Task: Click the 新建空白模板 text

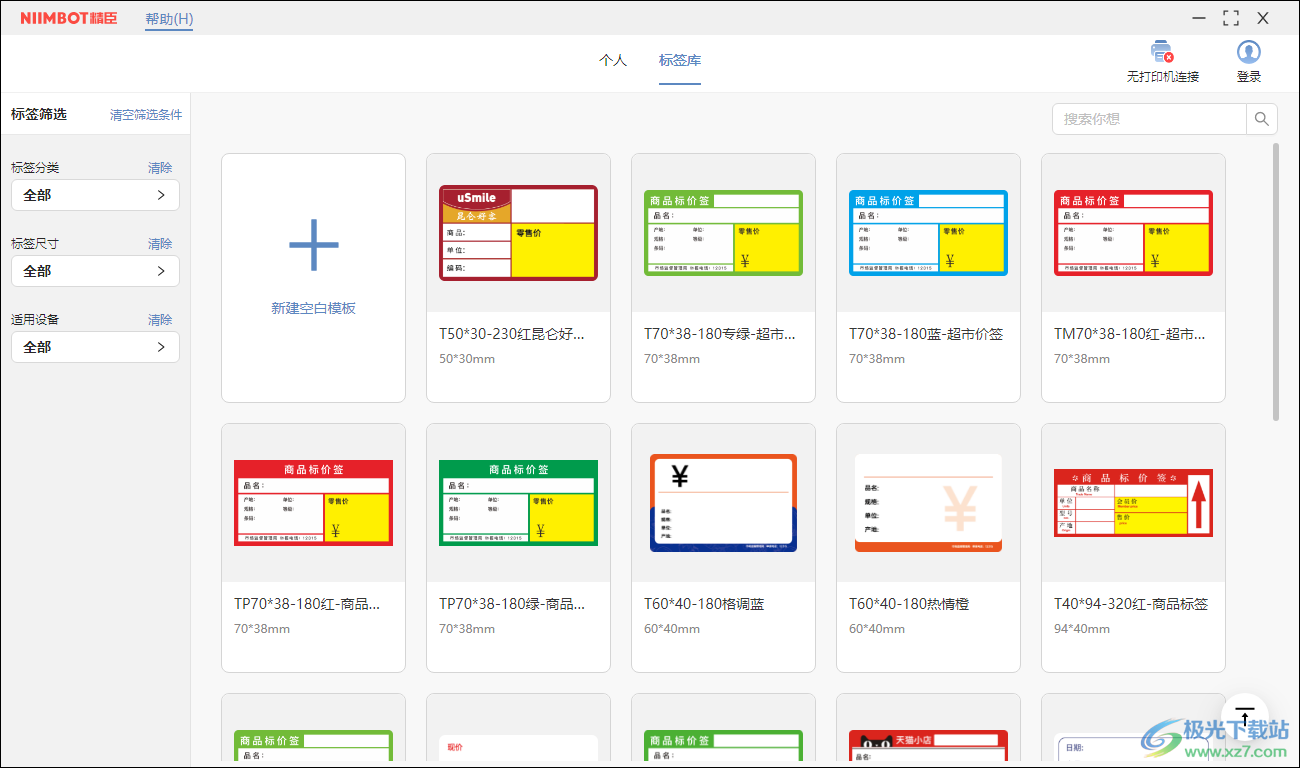Action: click(313, 308)
